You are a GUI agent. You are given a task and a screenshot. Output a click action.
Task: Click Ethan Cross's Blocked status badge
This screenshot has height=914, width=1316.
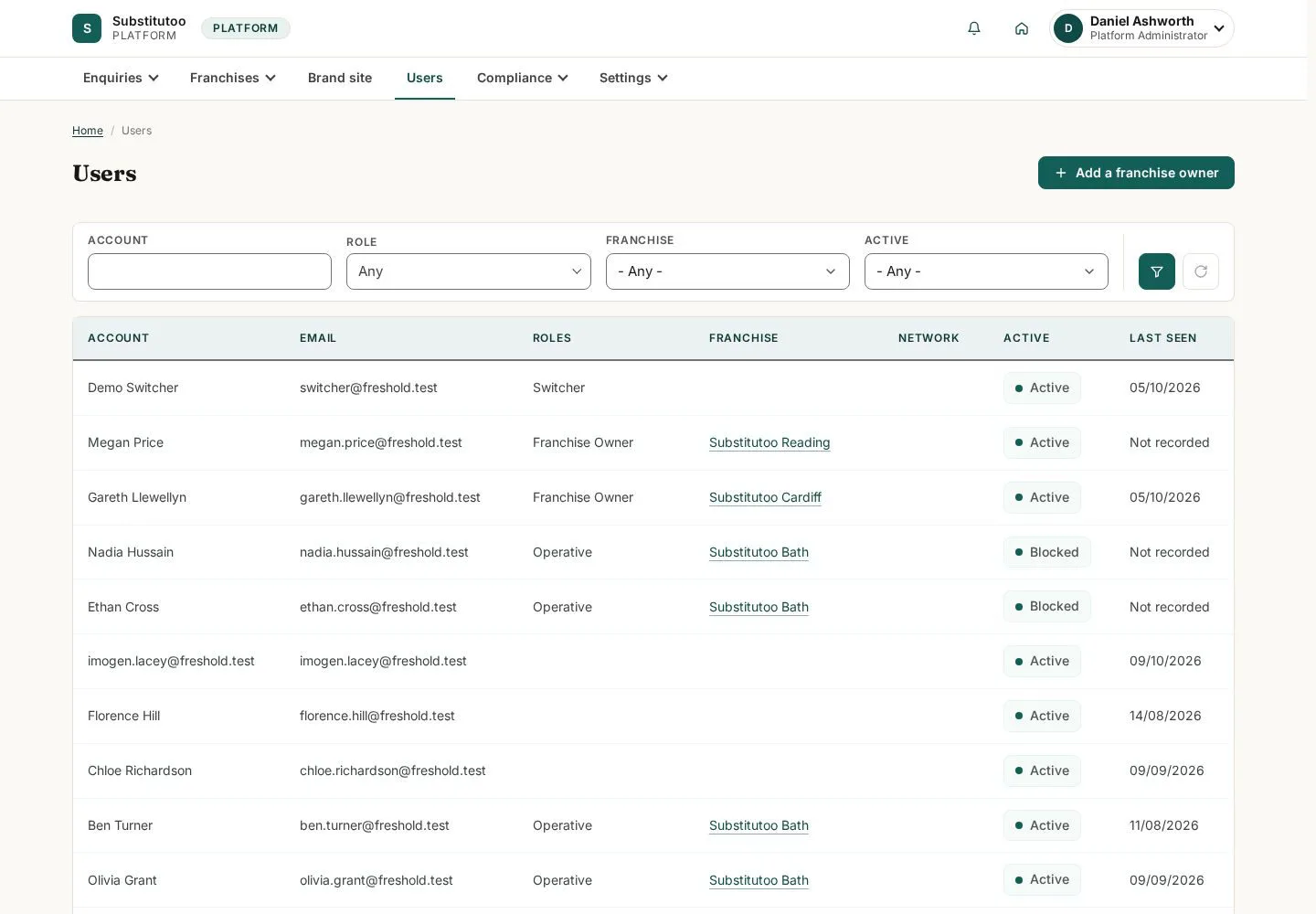click(1046, 607)
